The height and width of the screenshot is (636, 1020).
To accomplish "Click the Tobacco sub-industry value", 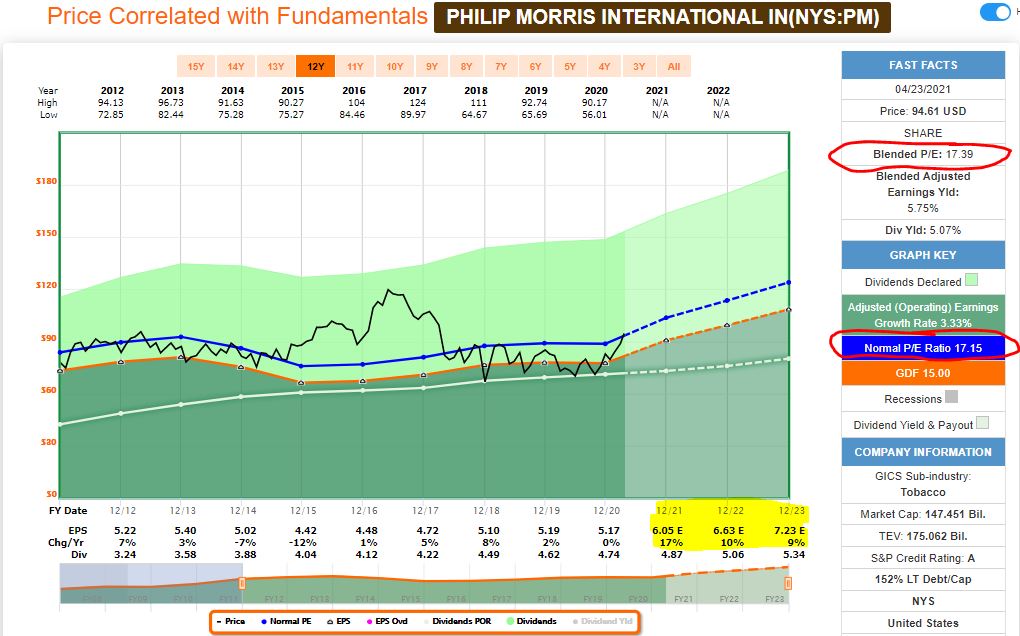I will 923,492.
